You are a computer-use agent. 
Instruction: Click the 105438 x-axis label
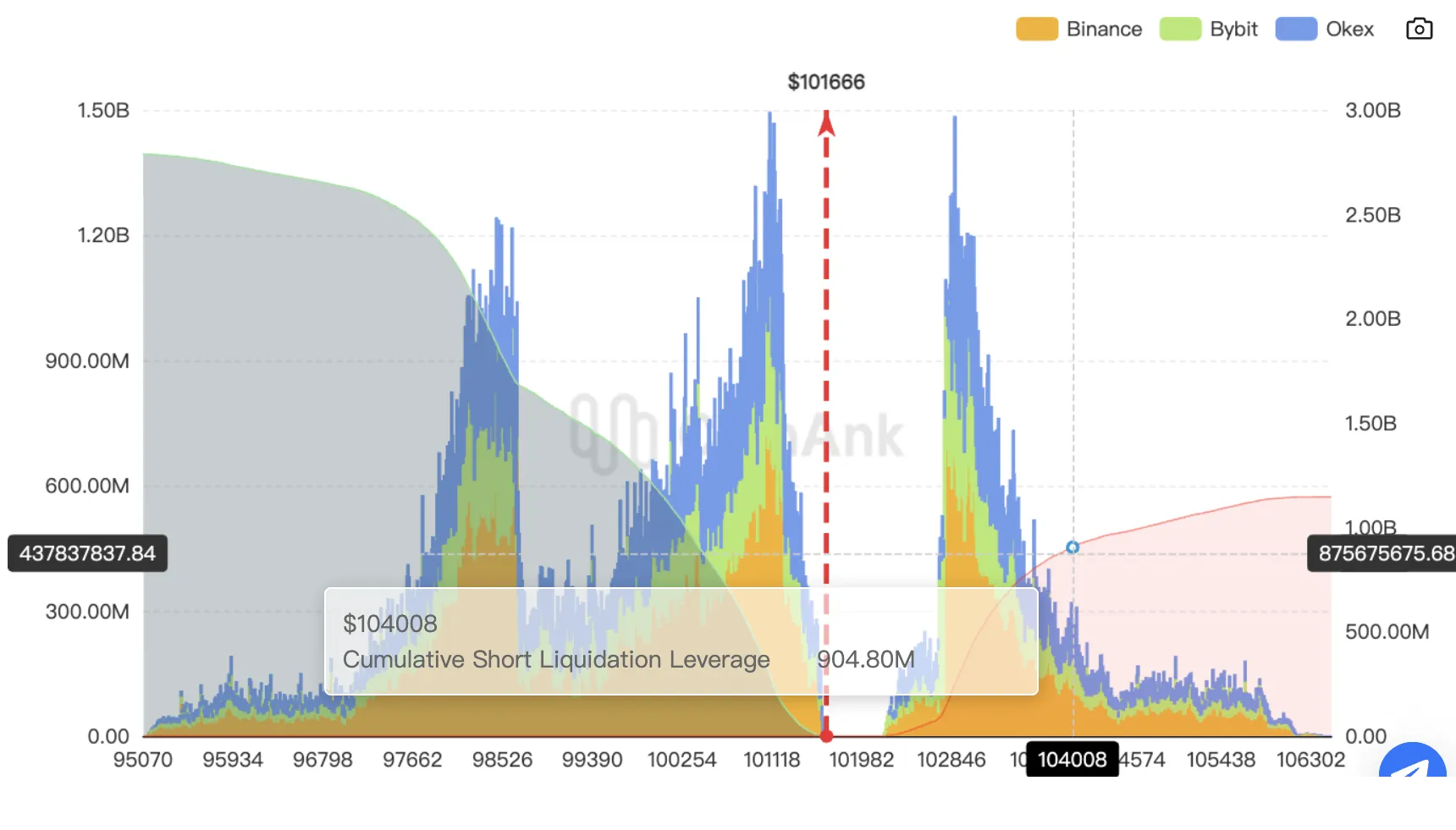1221,760
